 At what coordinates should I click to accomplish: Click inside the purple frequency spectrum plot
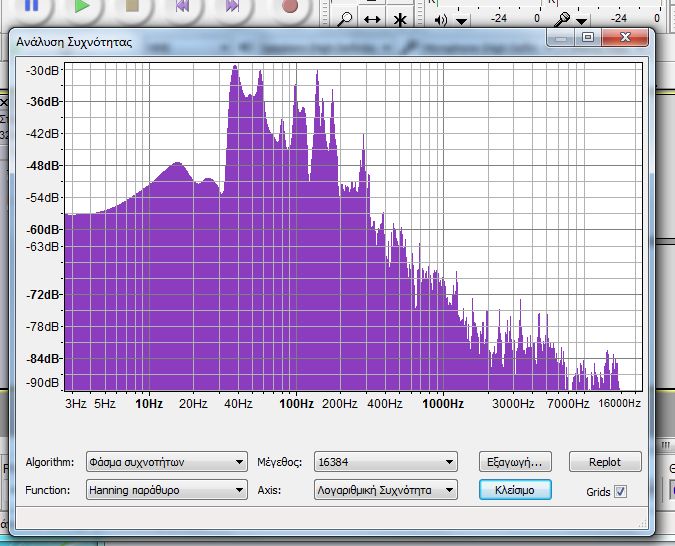tap(353, 226)
